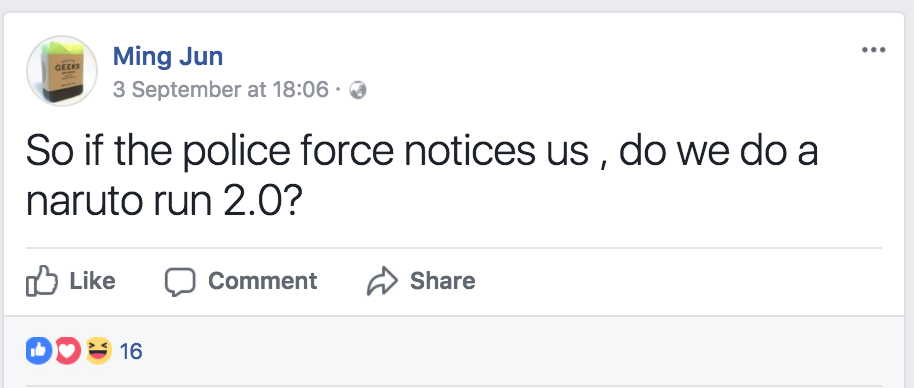The width and height of the screenshot is (914, 388).
Task: Open the three-dot post options menu
Action: (x=873, y=50)
